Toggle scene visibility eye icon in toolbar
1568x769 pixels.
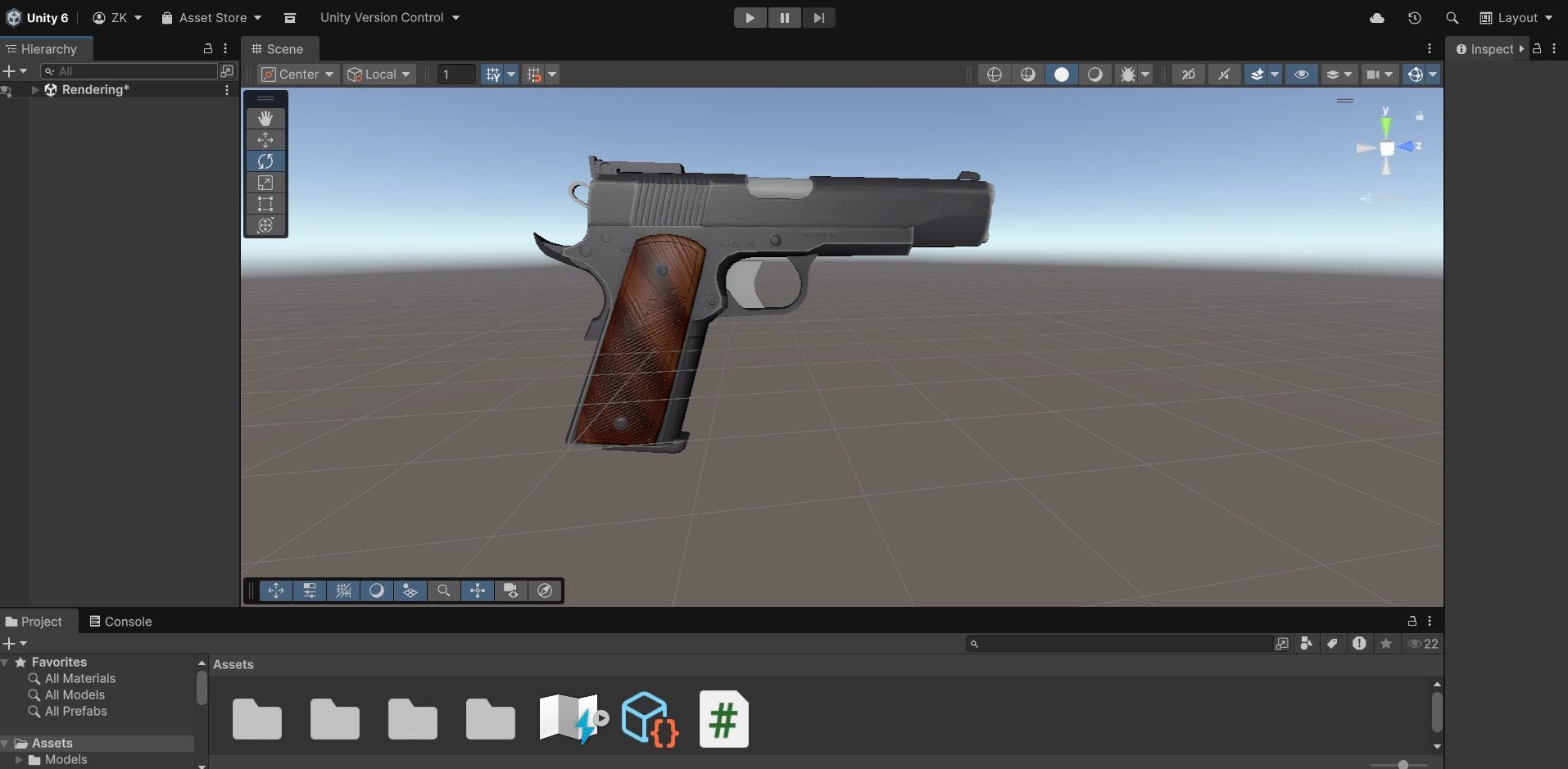pyautogui.click(x=1301, y=75)
